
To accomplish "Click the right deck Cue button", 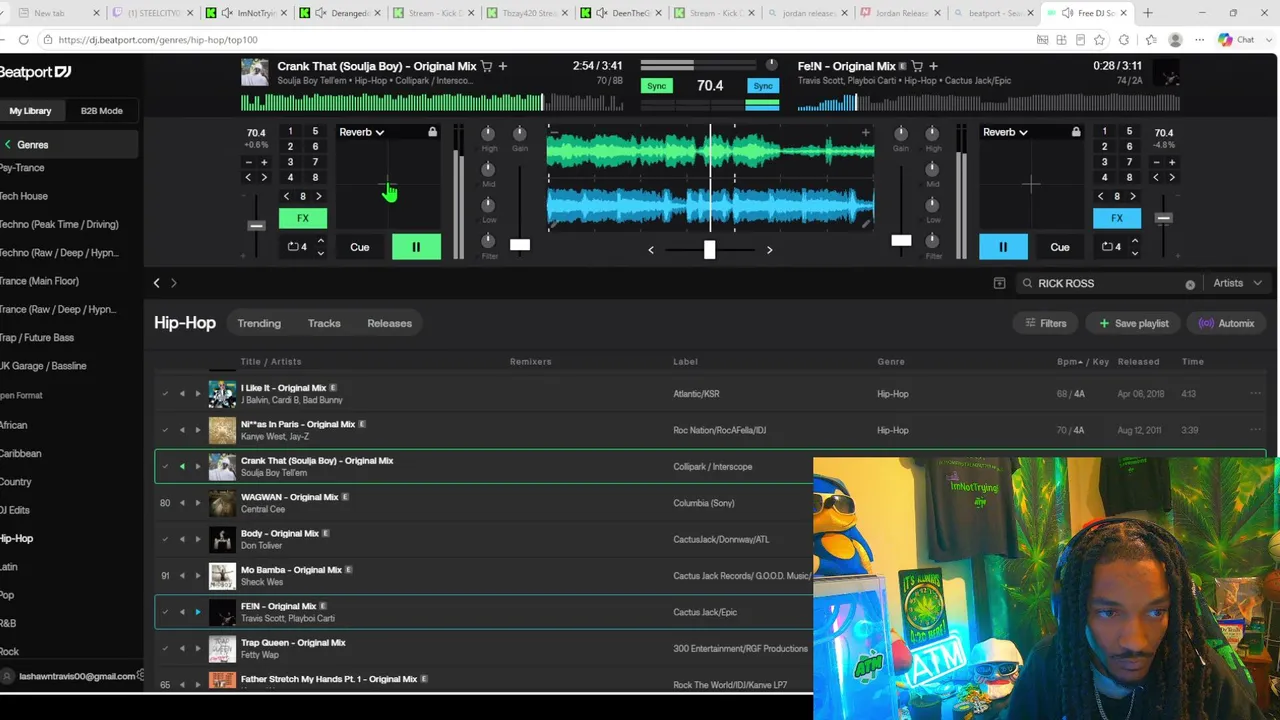I will 1060,247.
